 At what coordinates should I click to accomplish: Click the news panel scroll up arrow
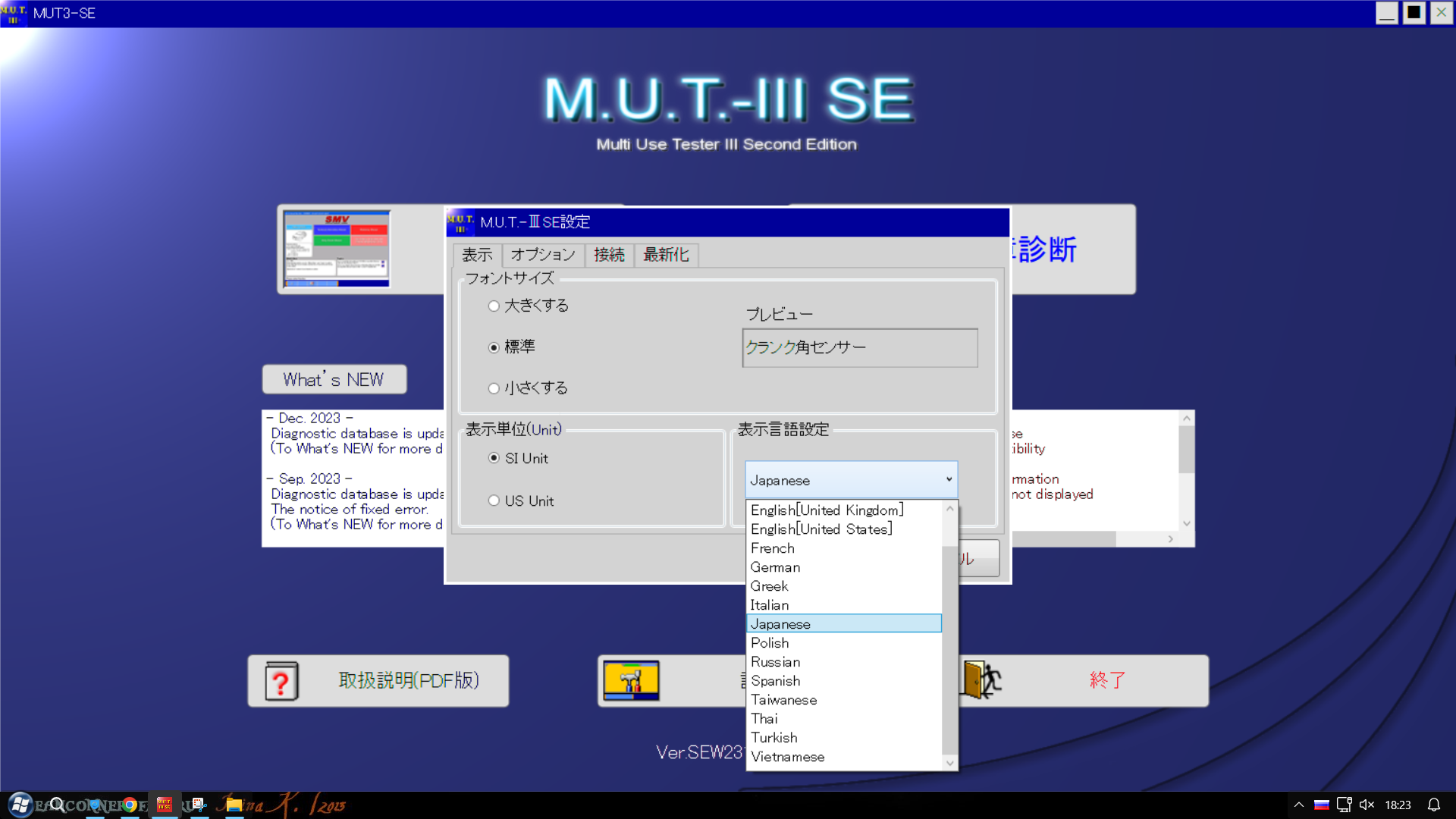(1187, 419)
